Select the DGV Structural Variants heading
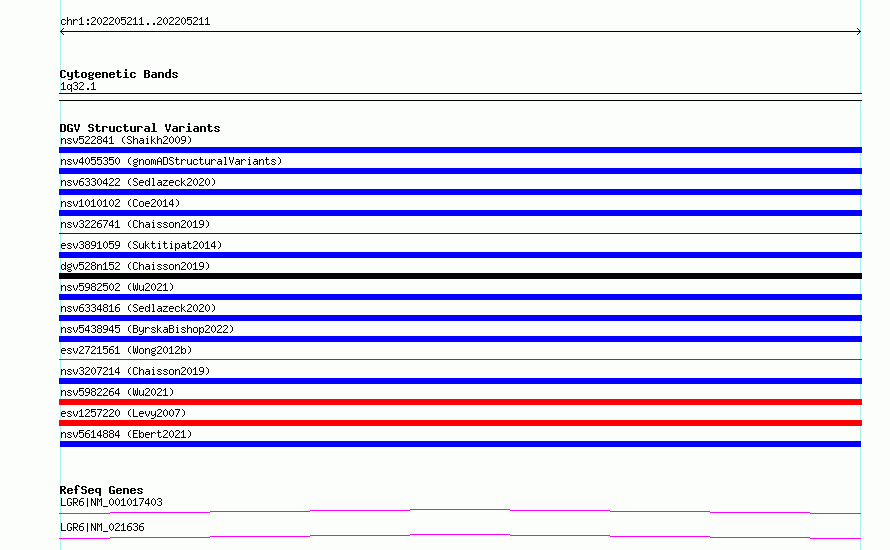The width and height of the screenshot is (890, 550). 140,128
